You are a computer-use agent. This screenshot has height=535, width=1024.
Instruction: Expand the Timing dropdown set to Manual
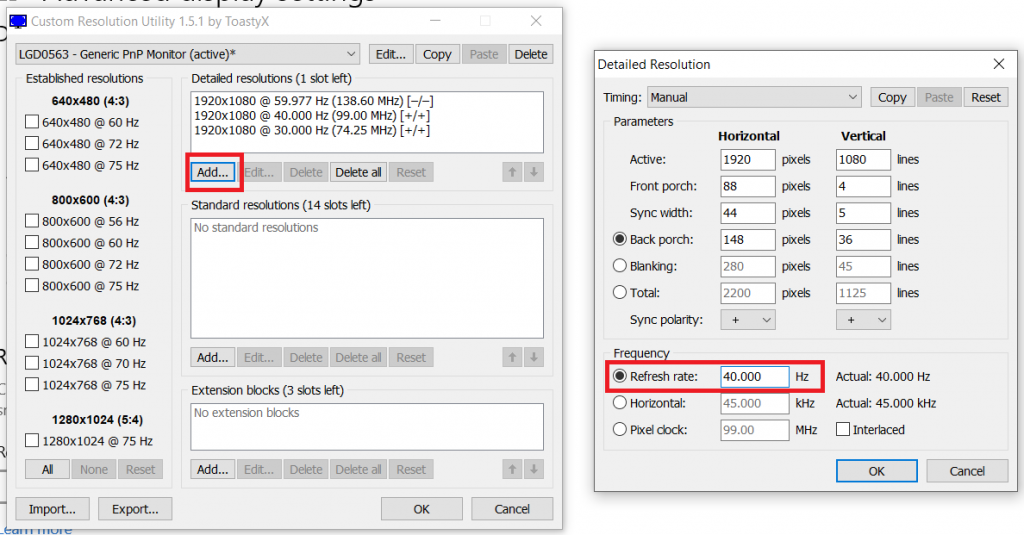pos(753,97)
